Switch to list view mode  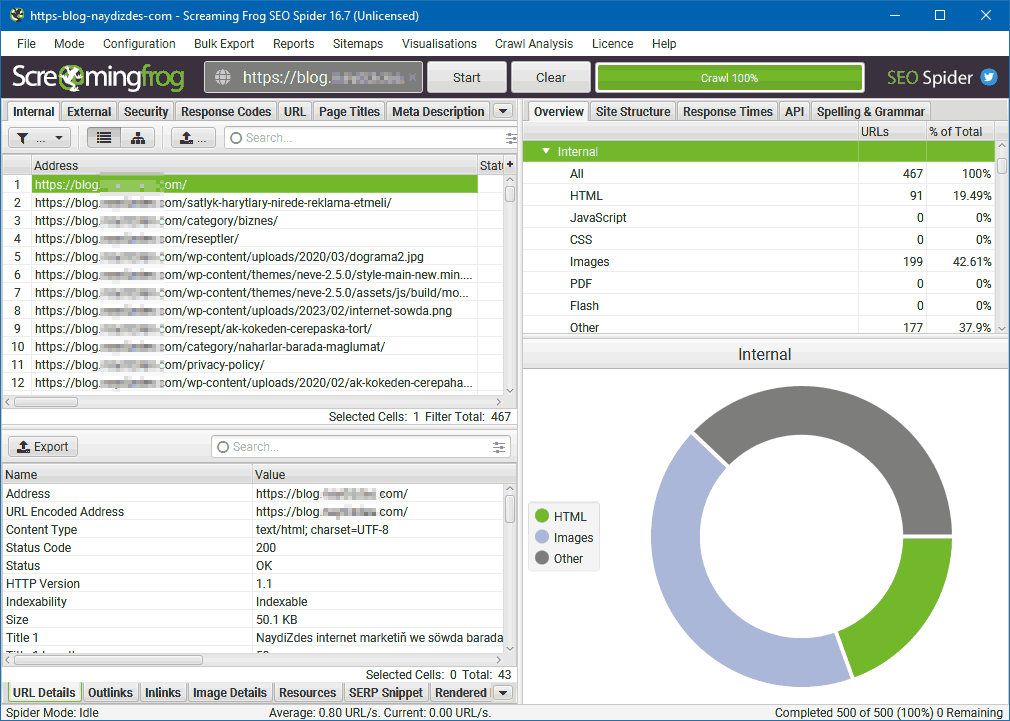(104, 138)
